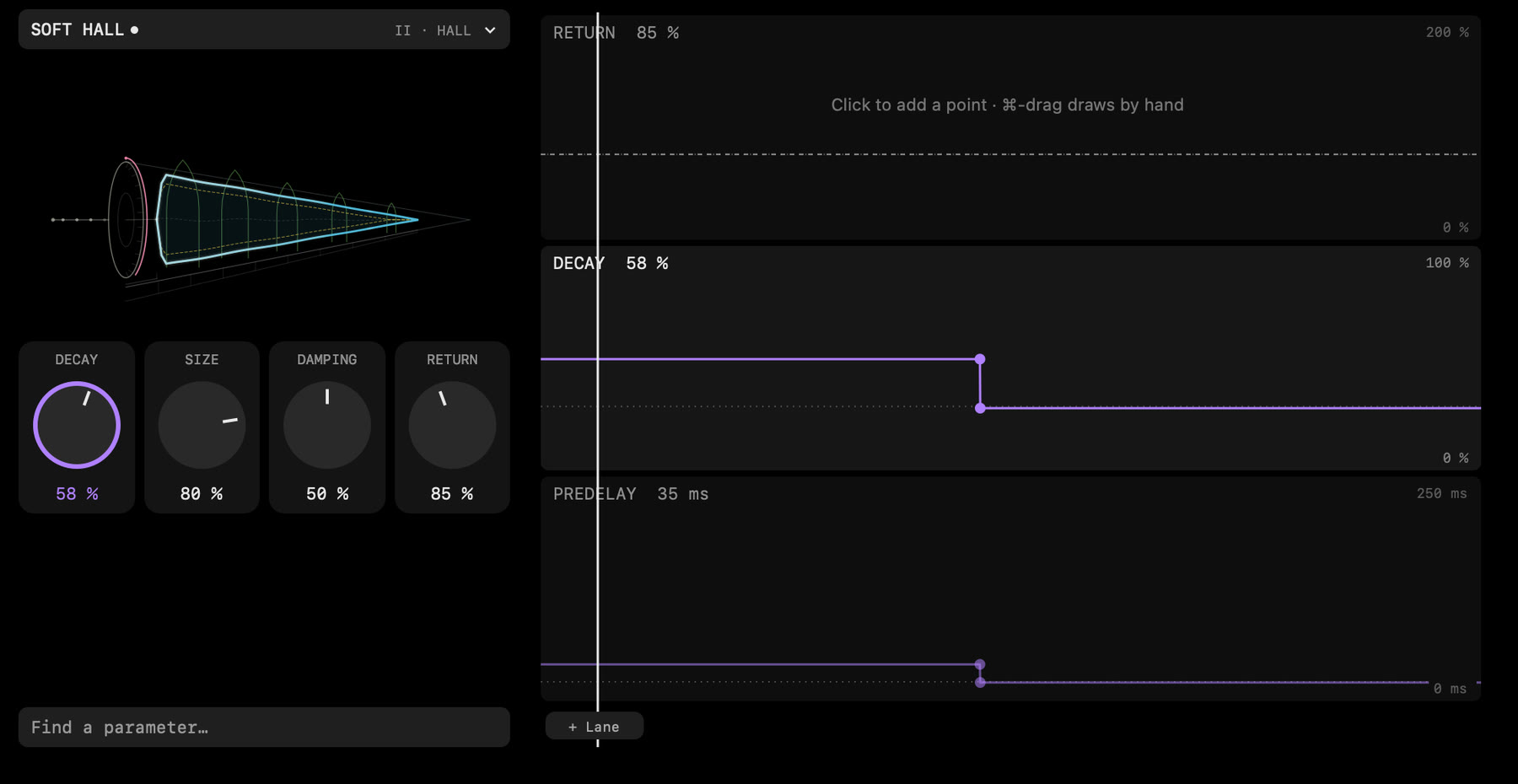The height and width of the screenshot is (784, 1518).
Task: Click the unsaved-changes dot next to SOFT HALL
Action: click(x=134, y=30)
